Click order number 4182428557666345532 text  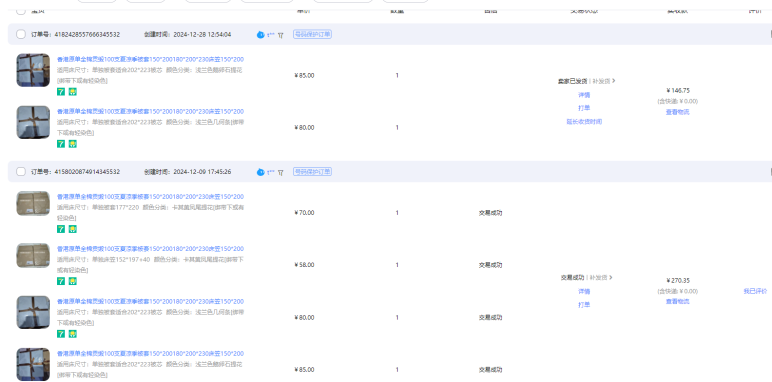pyautogui.click(x=87, y=34)
